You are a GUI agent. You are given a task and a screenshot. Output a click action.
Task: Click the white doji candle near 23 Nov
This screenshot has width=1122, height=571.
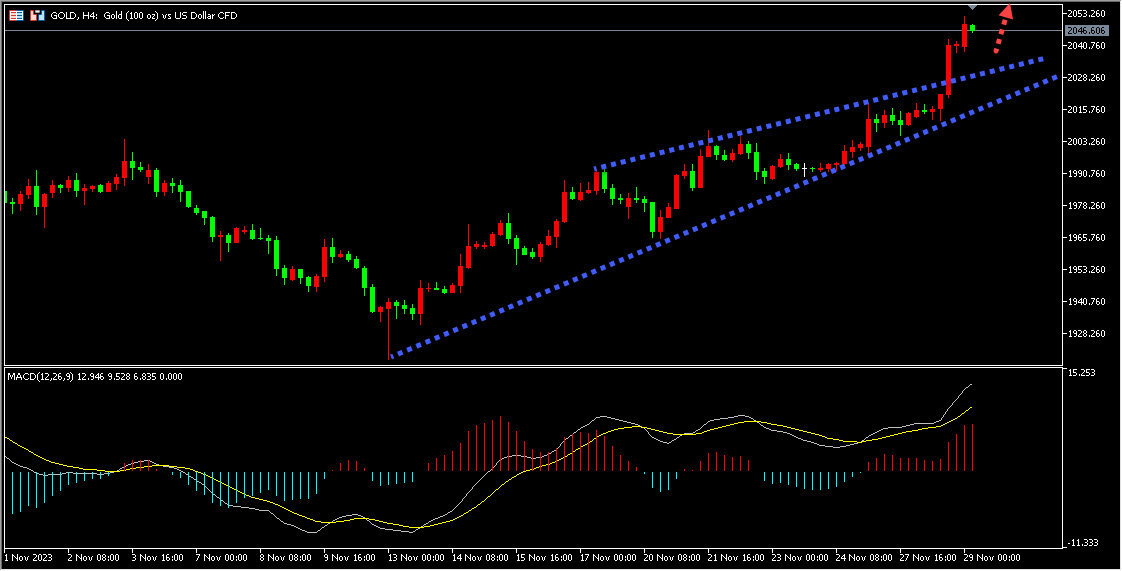click(x=804, y=170)
